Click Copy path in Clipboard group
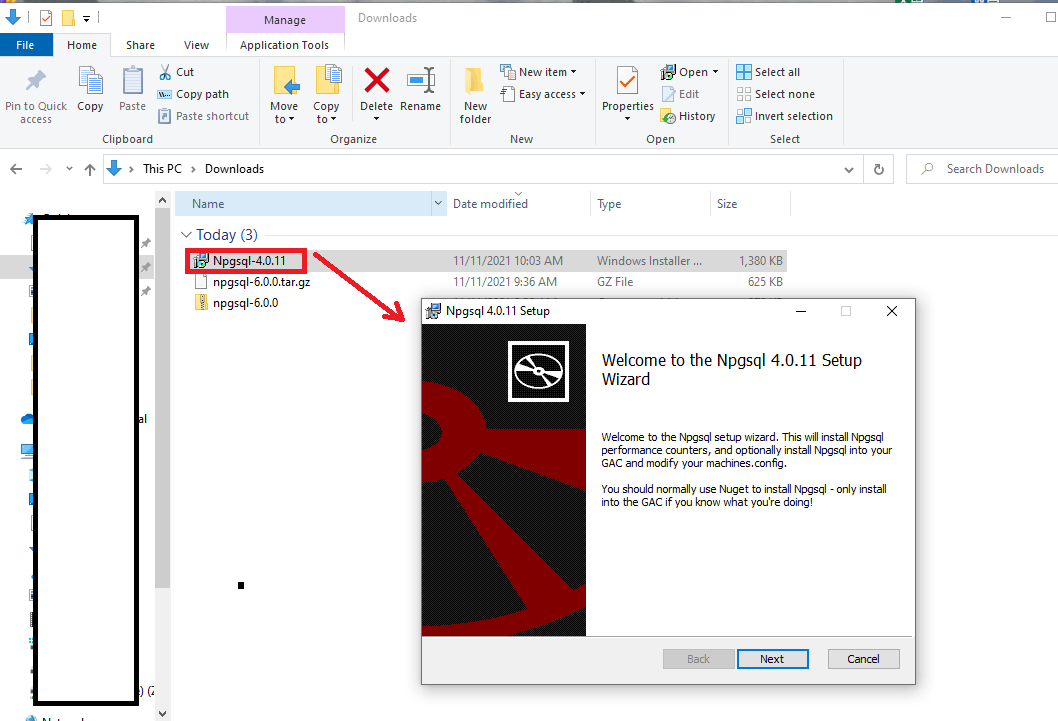Image resolution: width=1058 pixels, height=721 pixels. point(193,94)
